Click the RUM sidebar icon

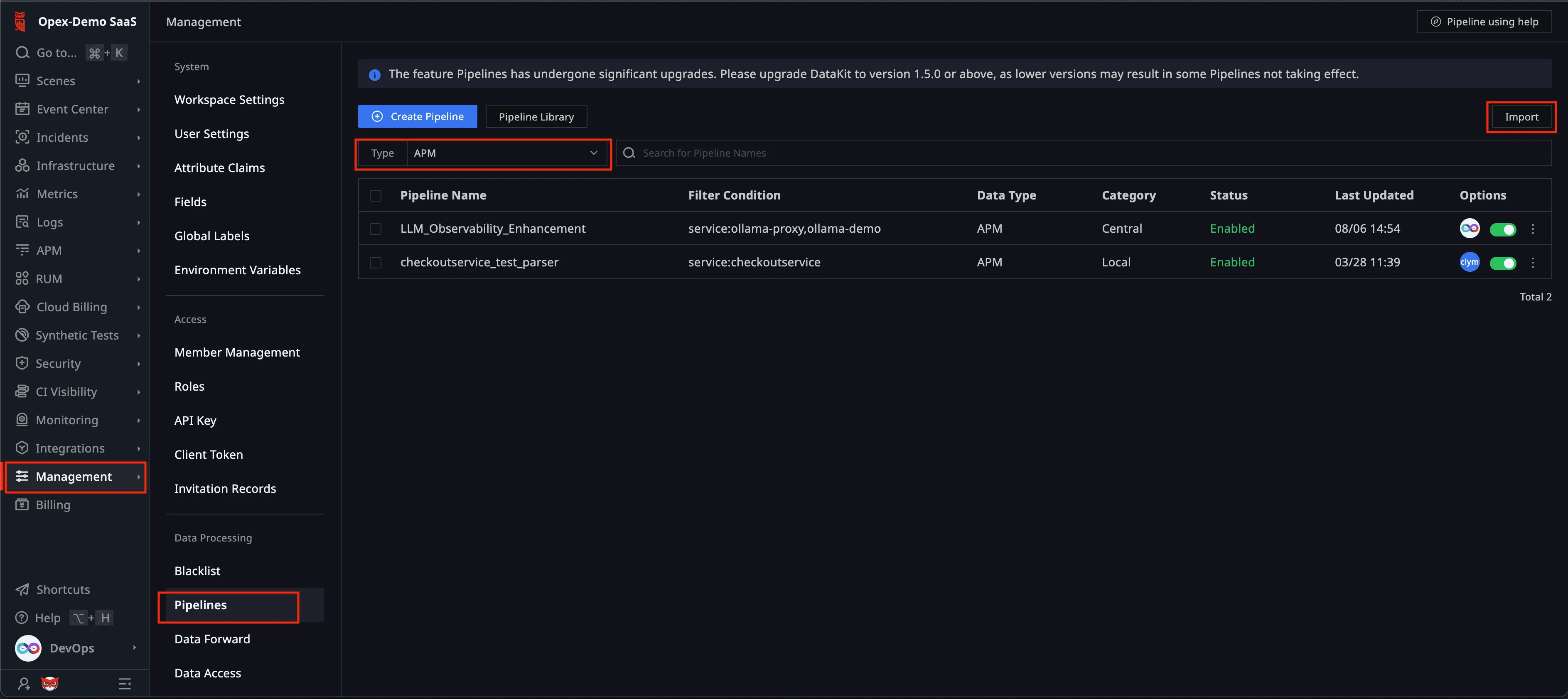22,278
